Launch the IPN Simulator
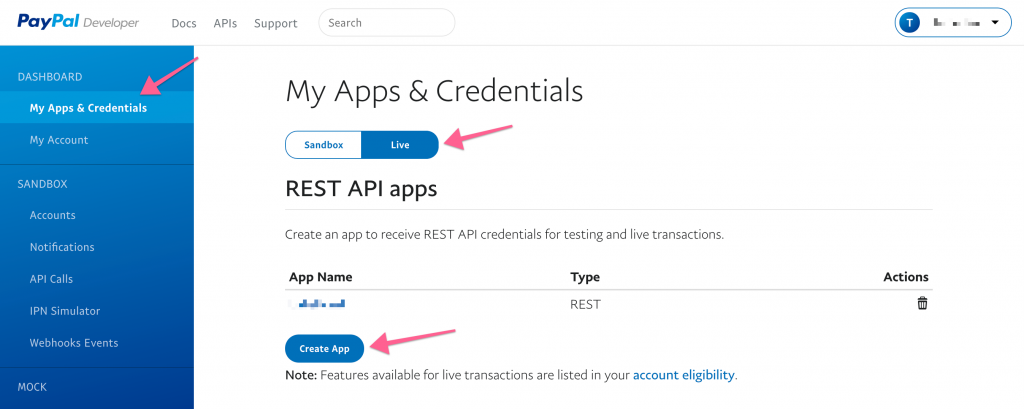The image size is (1024, 409). click(x=66, y=311)
